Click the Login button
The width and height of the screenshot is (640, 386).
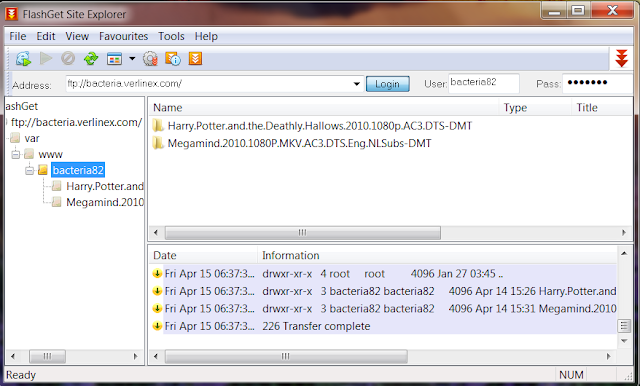pyautogui.click(x=387, y=84)
